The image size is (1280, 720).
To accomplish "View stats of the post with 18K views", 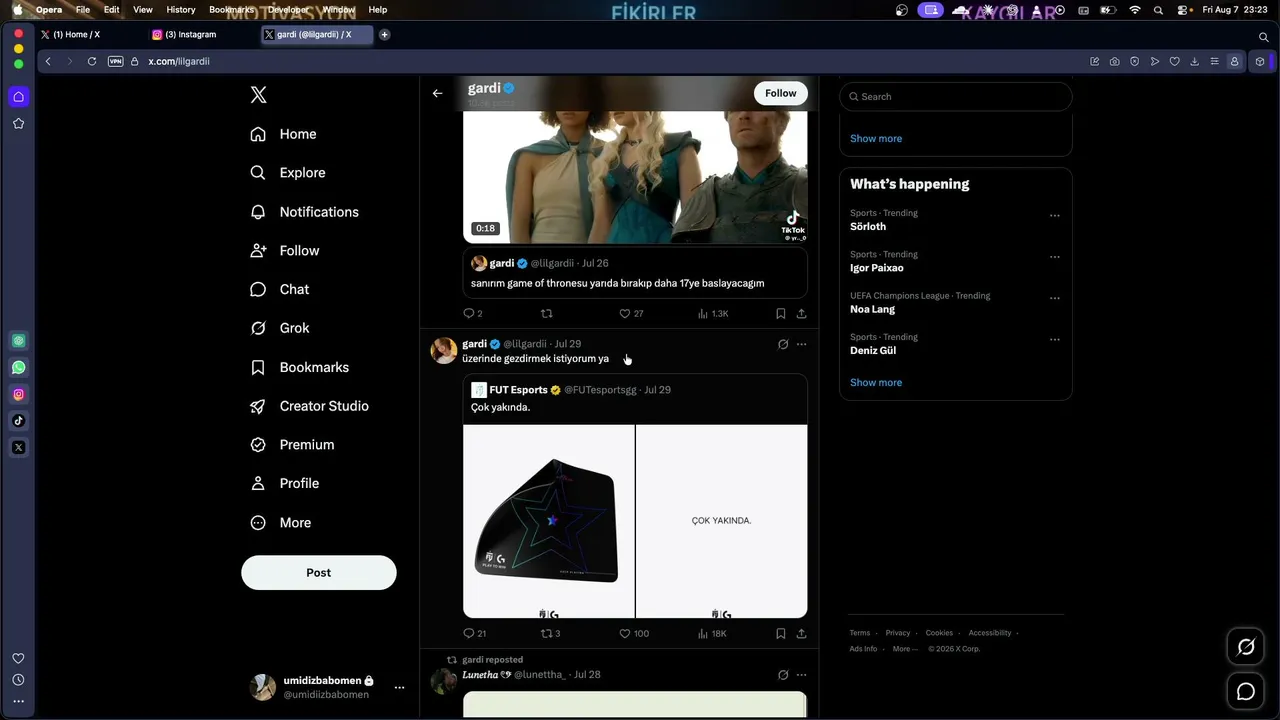I will 712,633.
